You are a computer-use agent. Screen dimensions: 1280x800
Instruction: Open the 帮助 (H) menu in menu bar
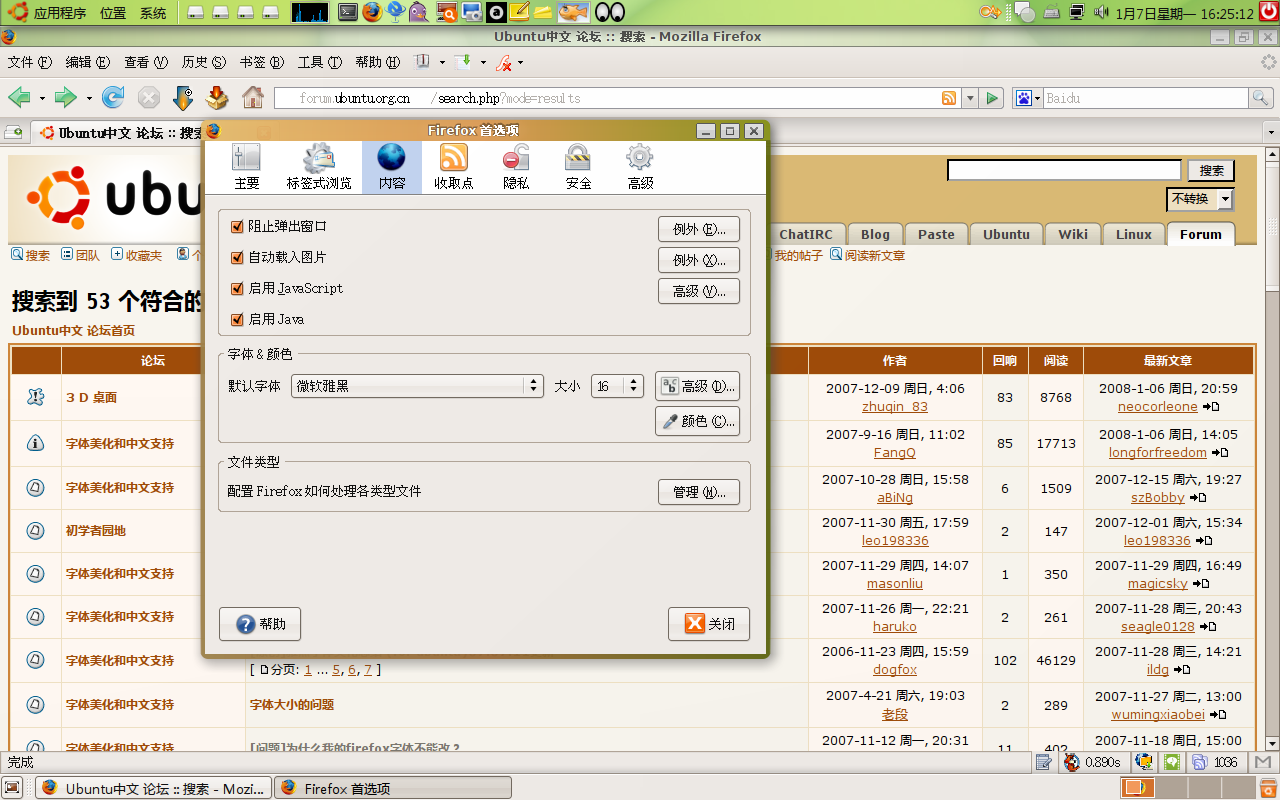pos(378,62)
